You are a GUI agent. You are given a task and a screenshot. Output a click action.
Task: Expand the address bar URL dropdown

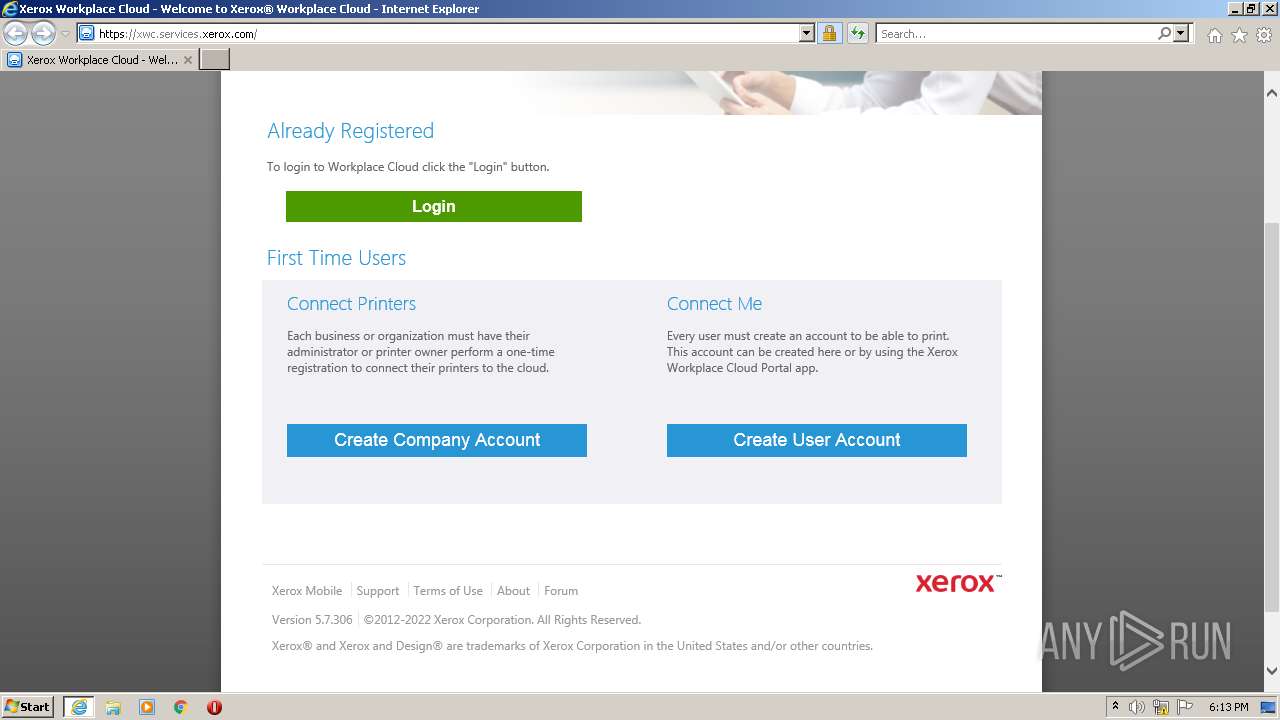[x=807, y=34]
